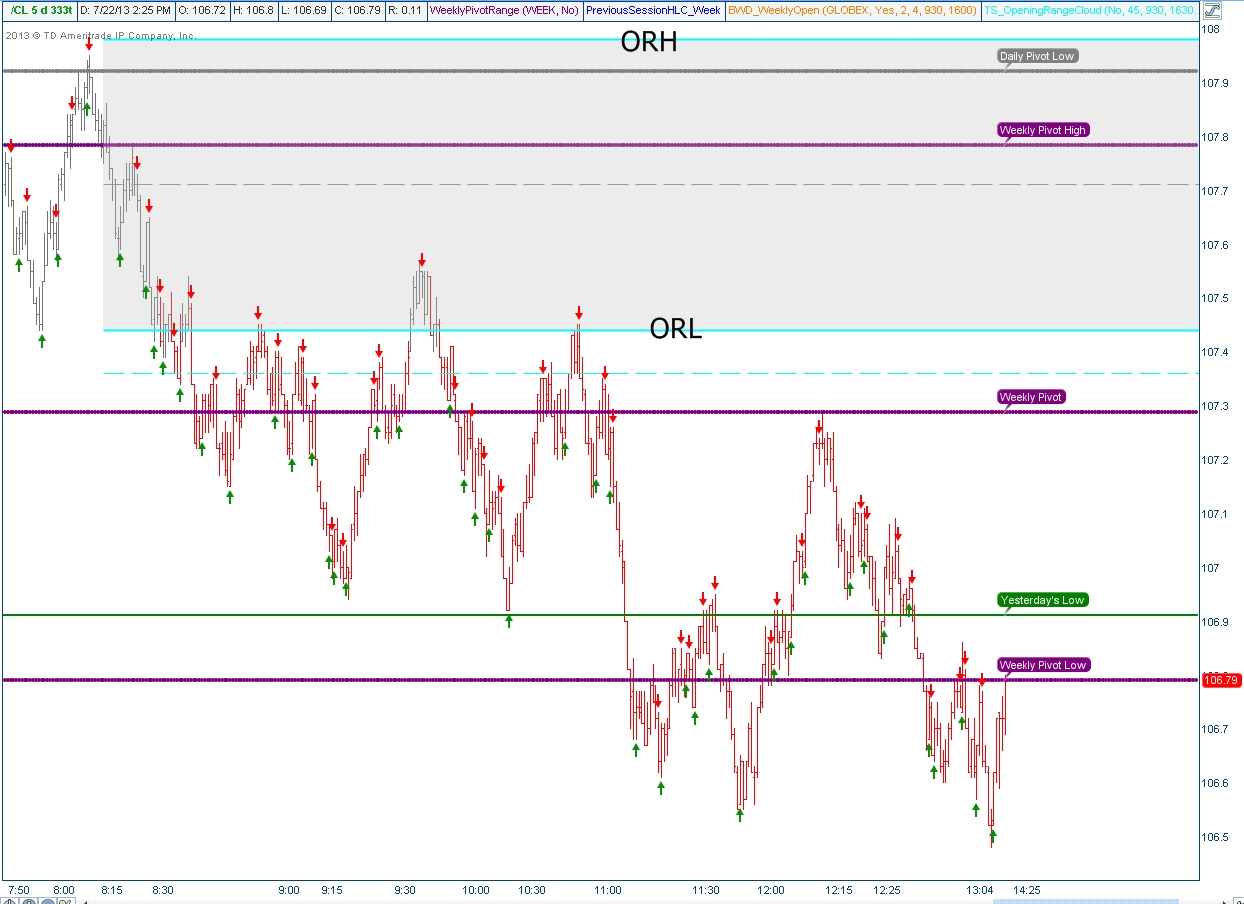The height and width of the screenshot is (904, 1244).
Task: Click the 10:00 time axis label
Action: [476, 890]
